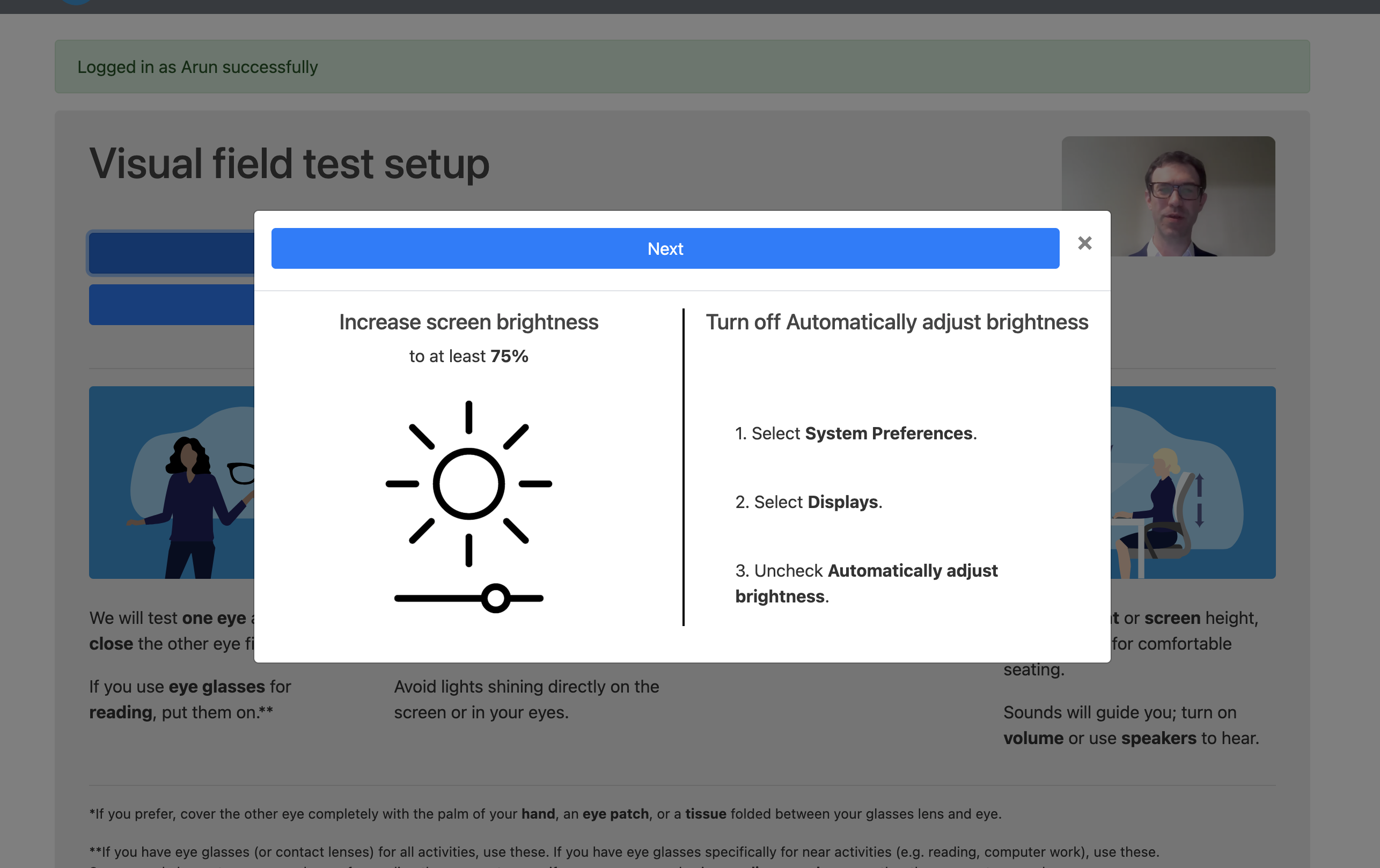Viewport: 1380px width, 868px height.
Task: Click the 'Increase screen brightness' heading
Action: [468, 322]
